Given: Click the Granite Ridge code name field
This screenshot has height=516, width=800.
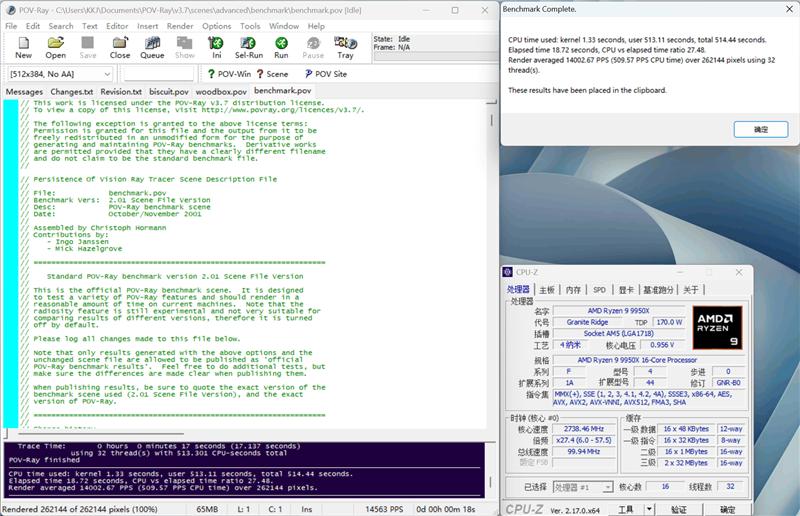Looking at the screenshot, I should tap(587, 322).
